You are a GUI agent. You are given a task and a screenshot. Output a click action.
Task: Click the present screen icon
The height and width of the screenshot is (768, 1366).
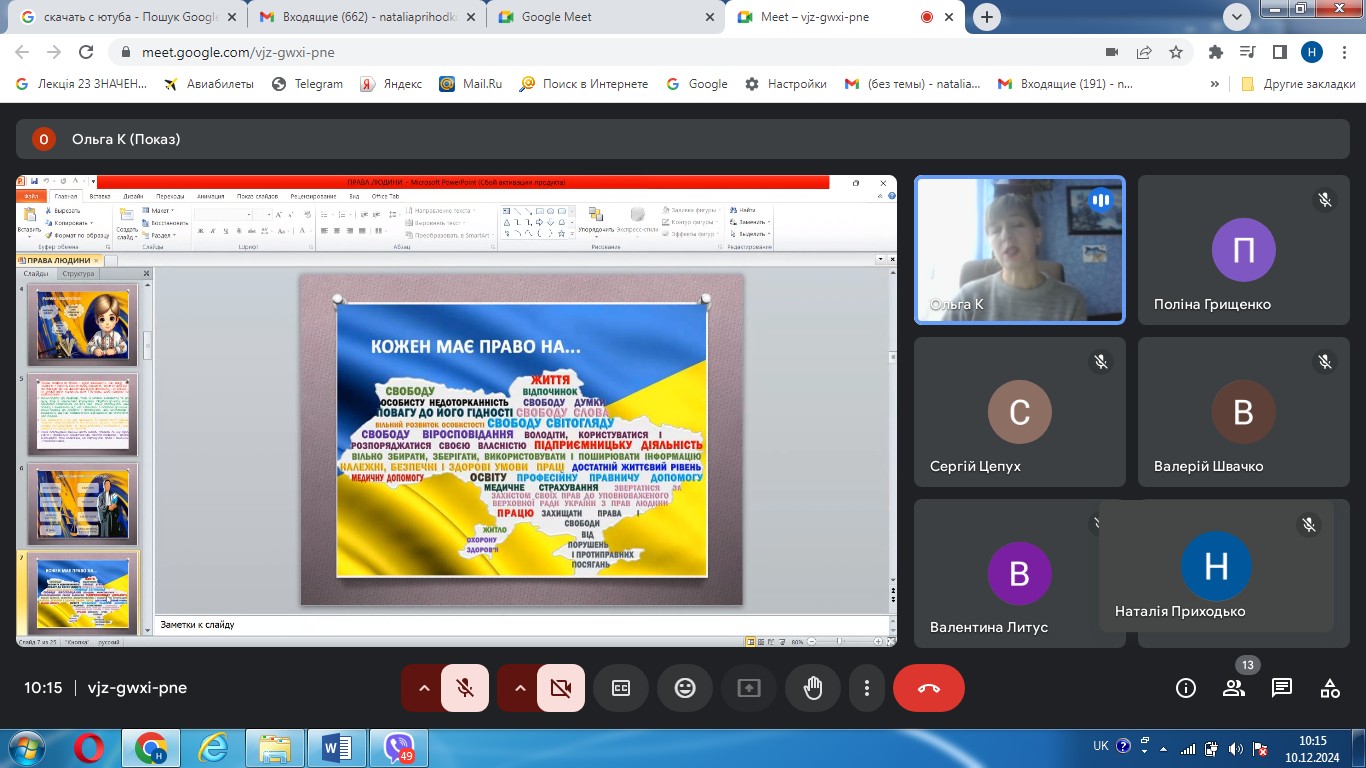[749, 688]
